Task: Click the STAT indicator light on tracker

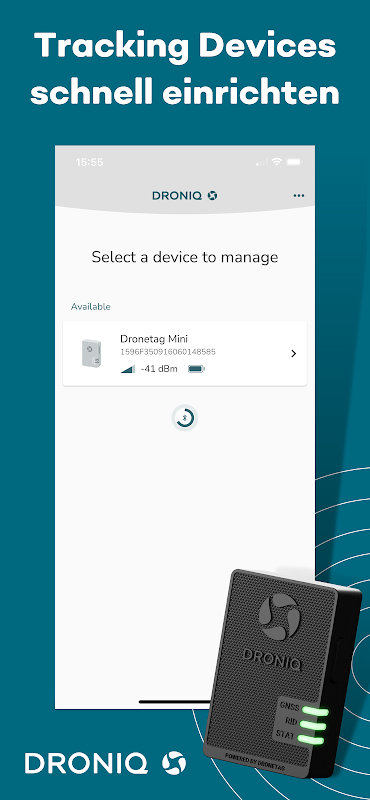Action: pos(311,740)
